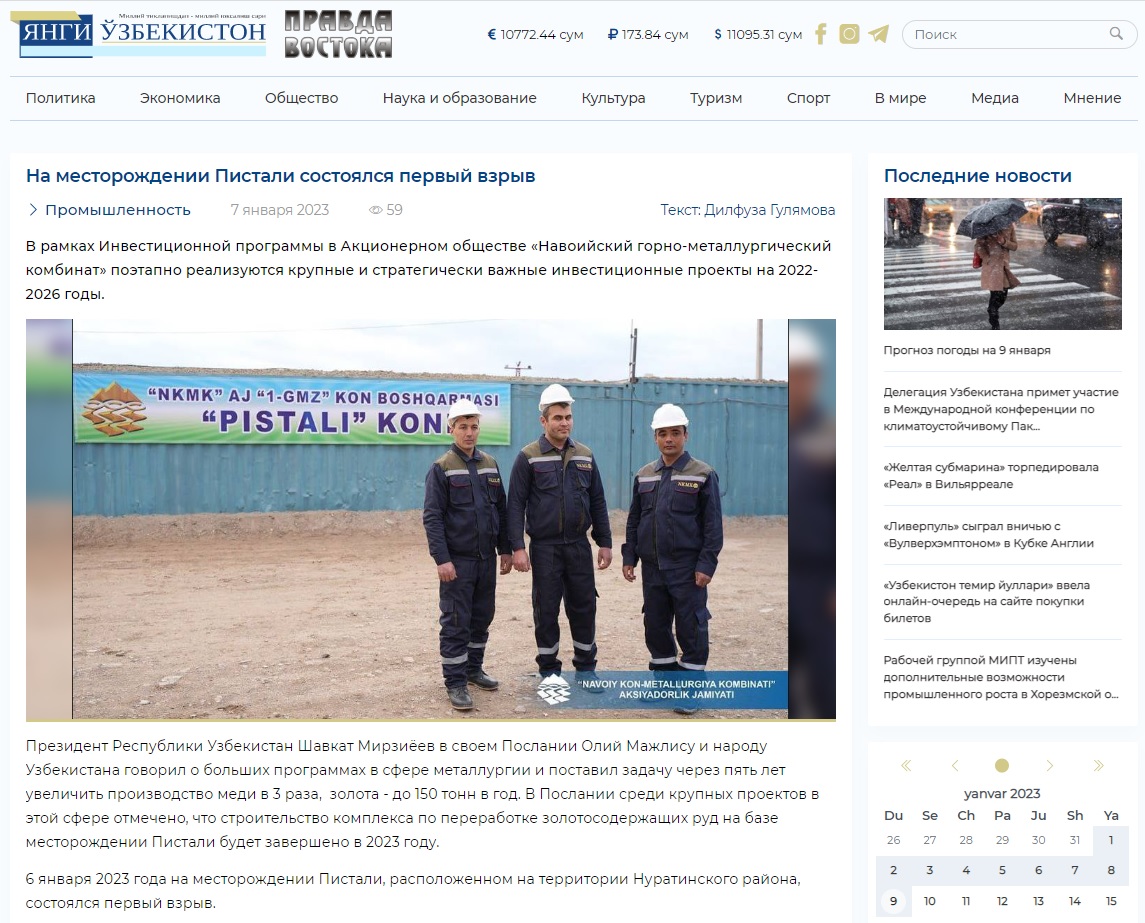
Task: Click the Правда Востока logo
Action: click(338, 34)
